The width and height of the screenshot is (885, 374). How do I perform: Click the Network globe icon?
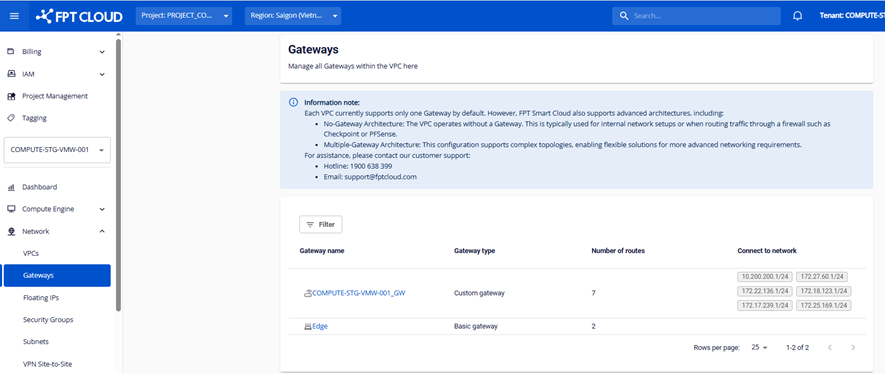point(11,231)
